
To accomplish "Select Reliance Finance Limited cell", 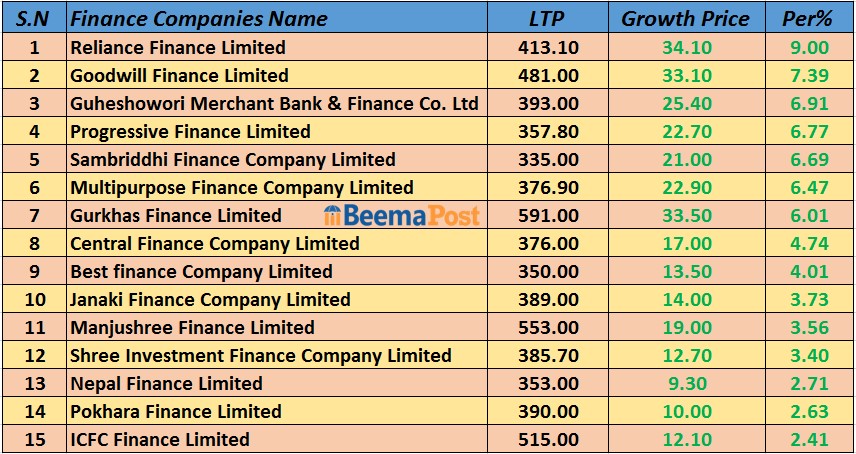I will [178, 47].
